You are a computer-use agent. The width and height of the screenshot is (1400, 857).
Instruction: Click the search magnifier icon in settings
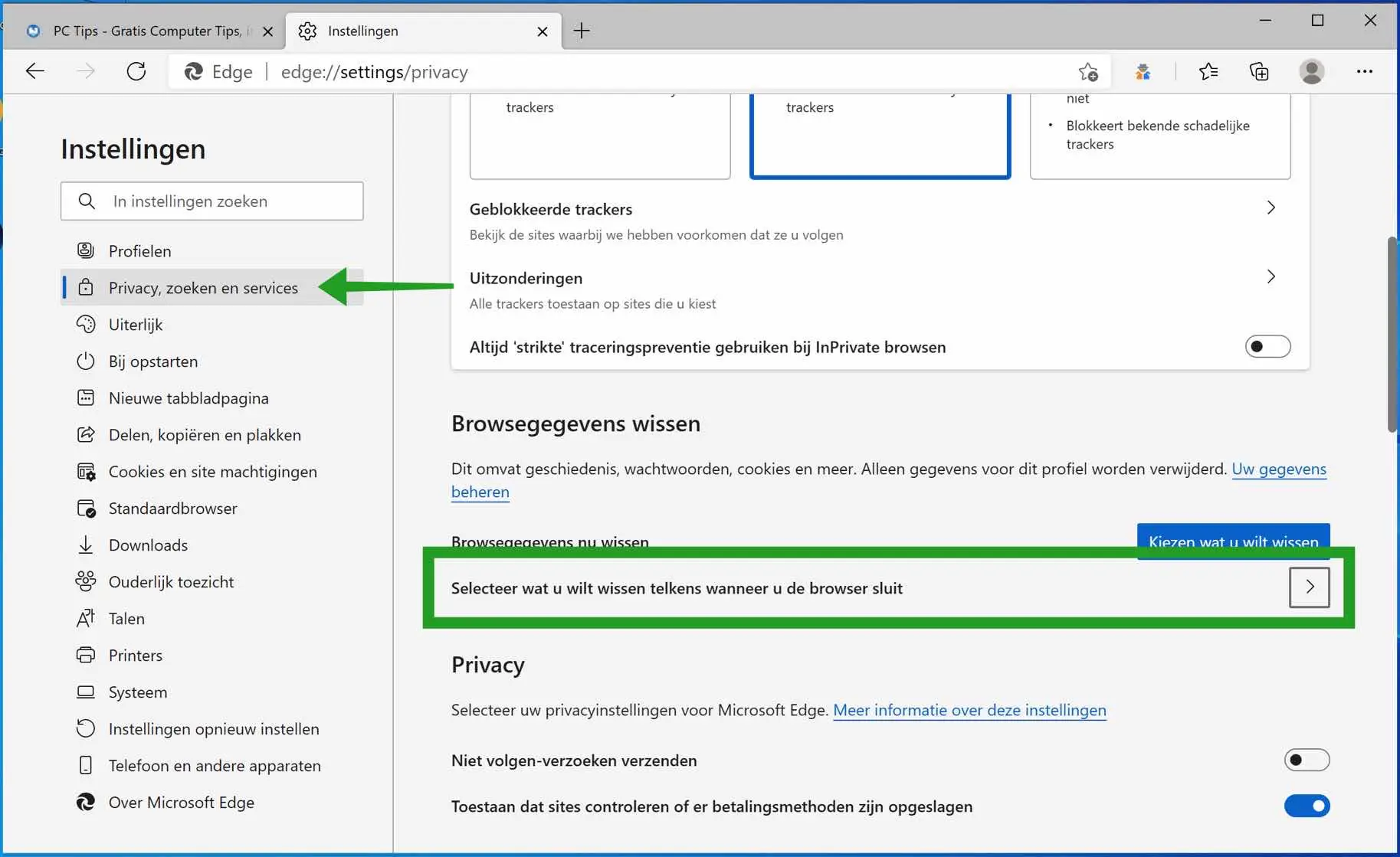(87, 201)
